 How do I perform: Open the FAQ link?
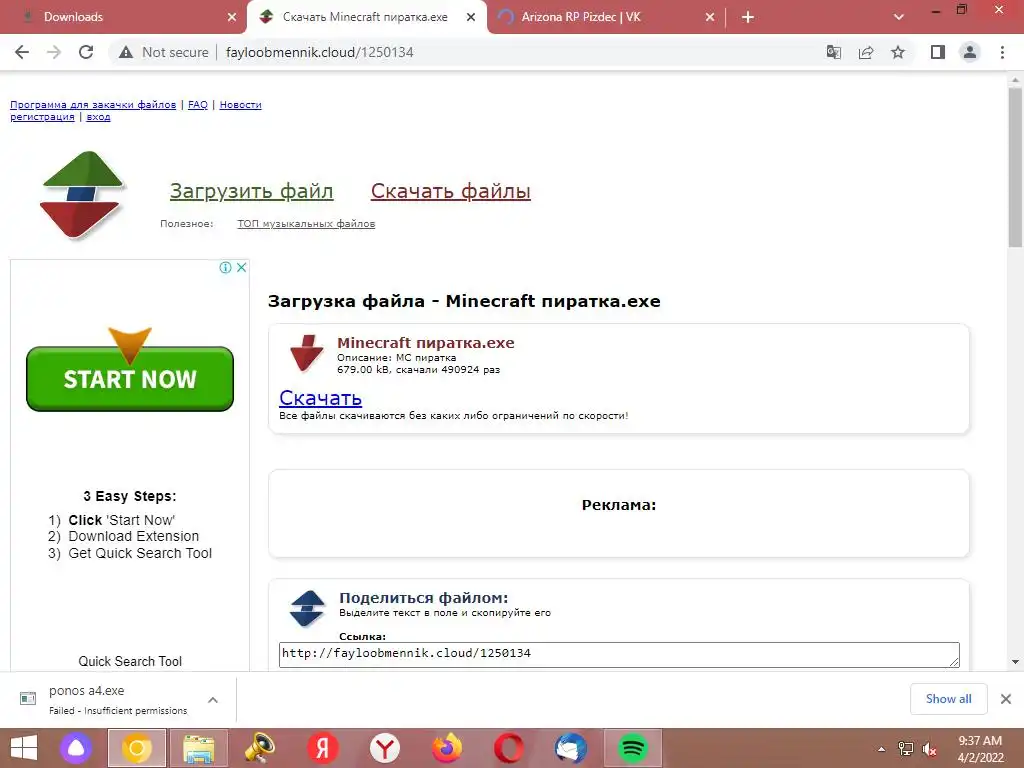click(x=198, y=104)
